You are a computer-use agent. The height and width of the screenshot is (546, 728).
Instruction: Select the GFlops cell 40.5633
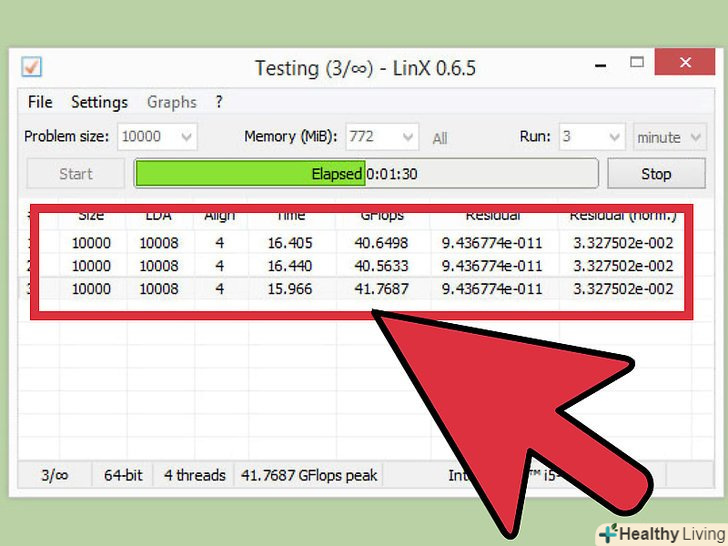[x=381, y=266]
